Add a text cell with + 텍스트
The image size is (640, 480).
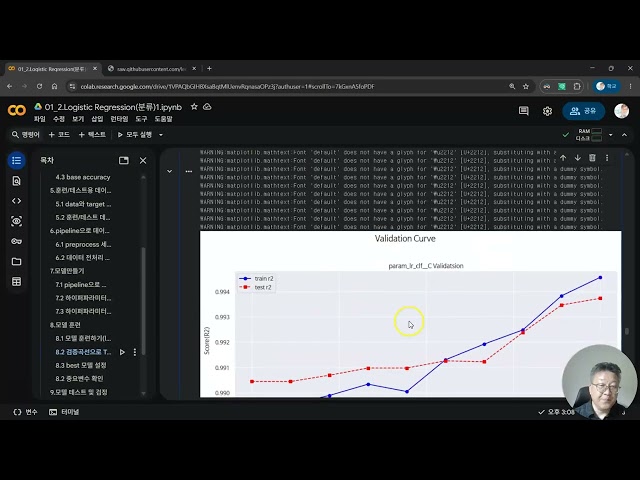92,135
